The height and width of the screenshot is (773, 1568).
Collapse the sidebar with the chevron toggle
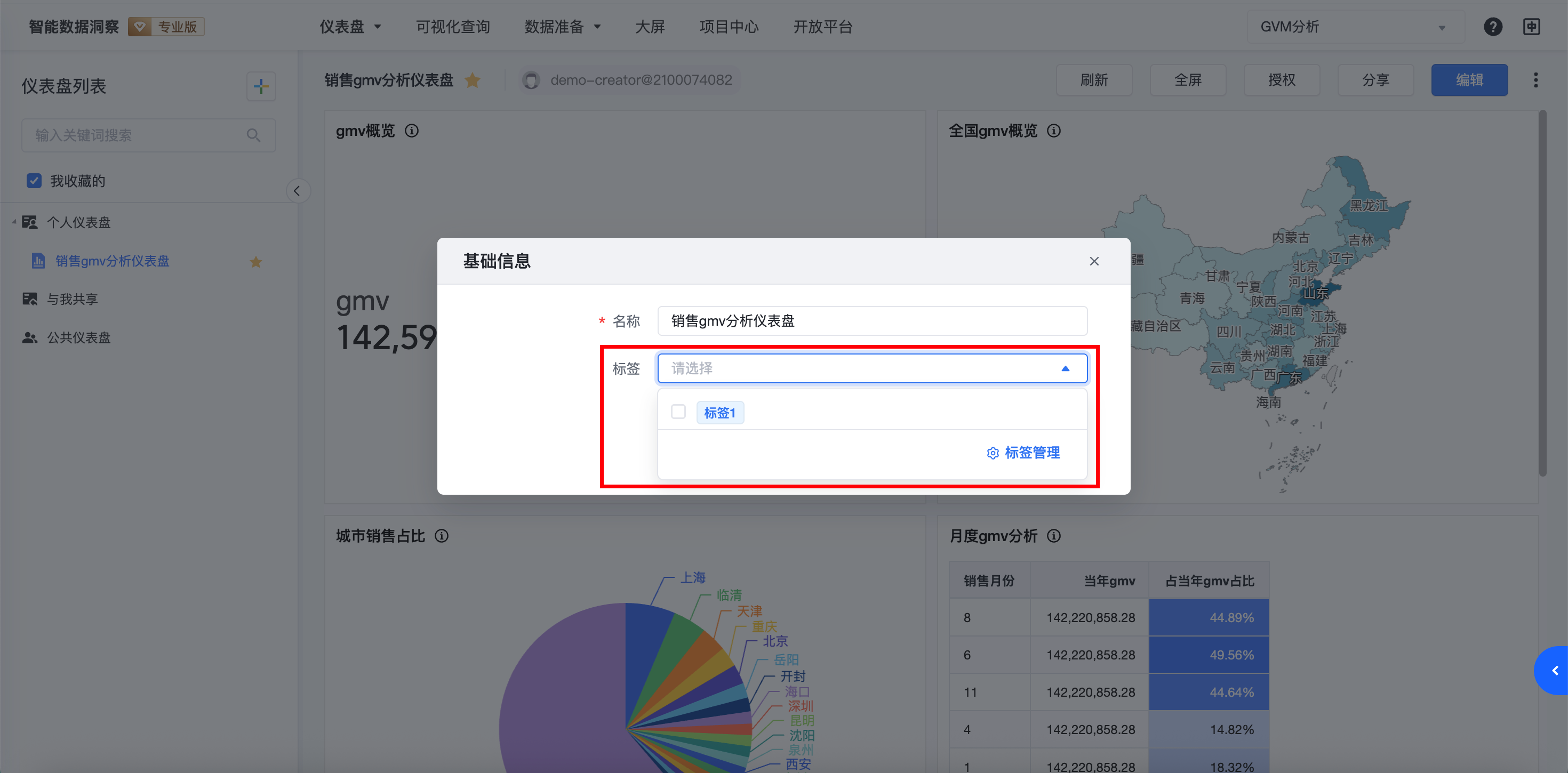coord(297,191)
